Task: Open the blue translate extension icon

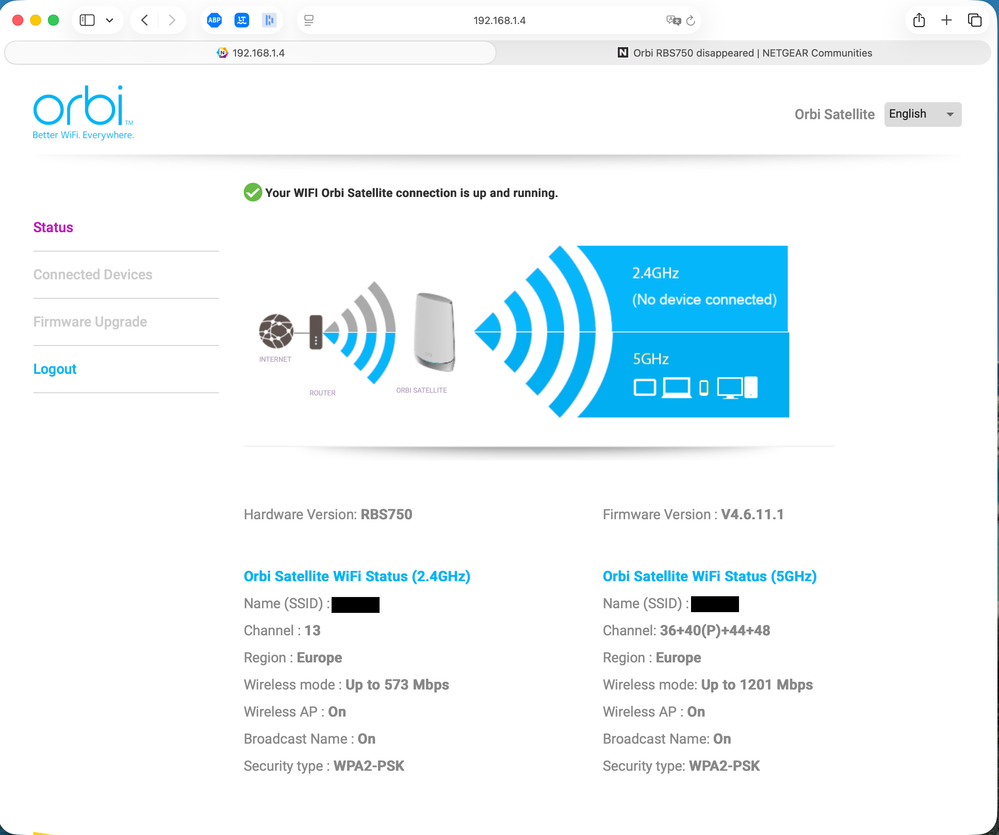Action: pos(241,20)
